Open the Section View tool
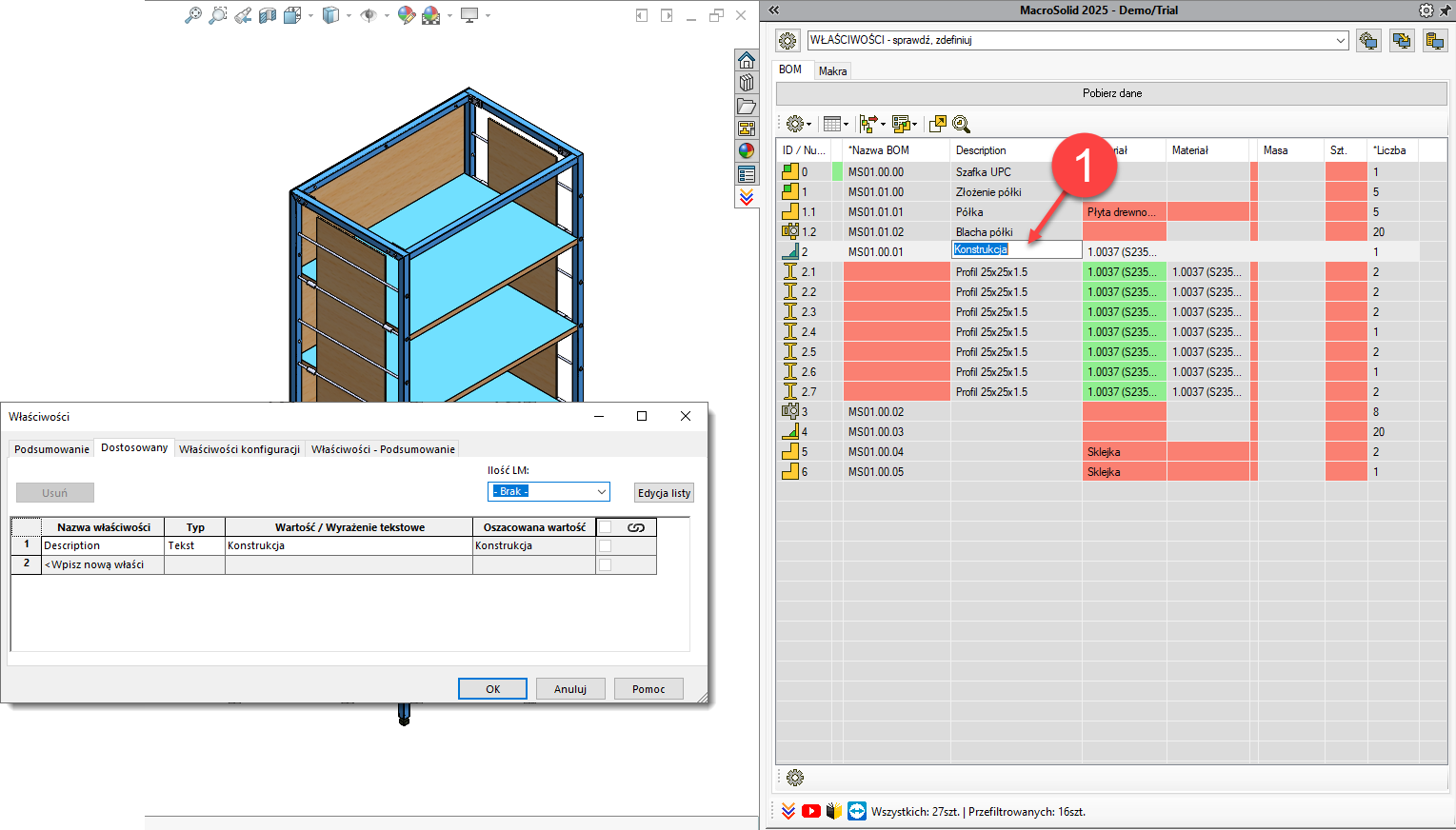This screenshot has height=830, width=1456. pos(268,15)
